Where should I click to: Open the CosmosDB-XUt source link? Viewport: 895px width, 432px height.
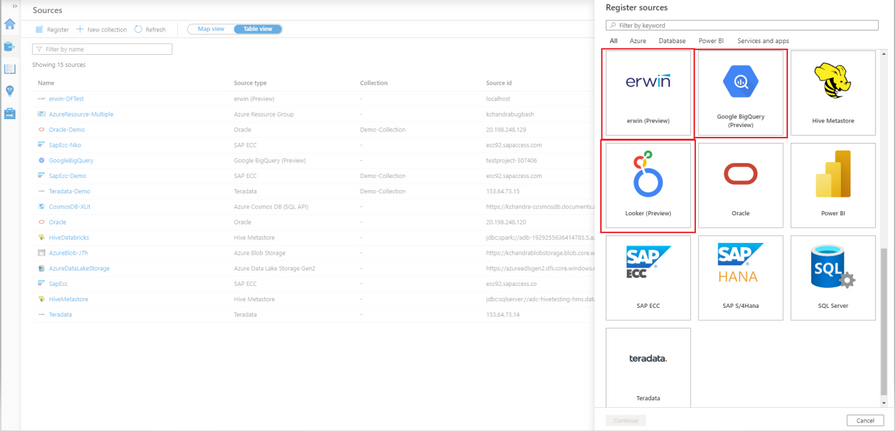click(70, 207)
